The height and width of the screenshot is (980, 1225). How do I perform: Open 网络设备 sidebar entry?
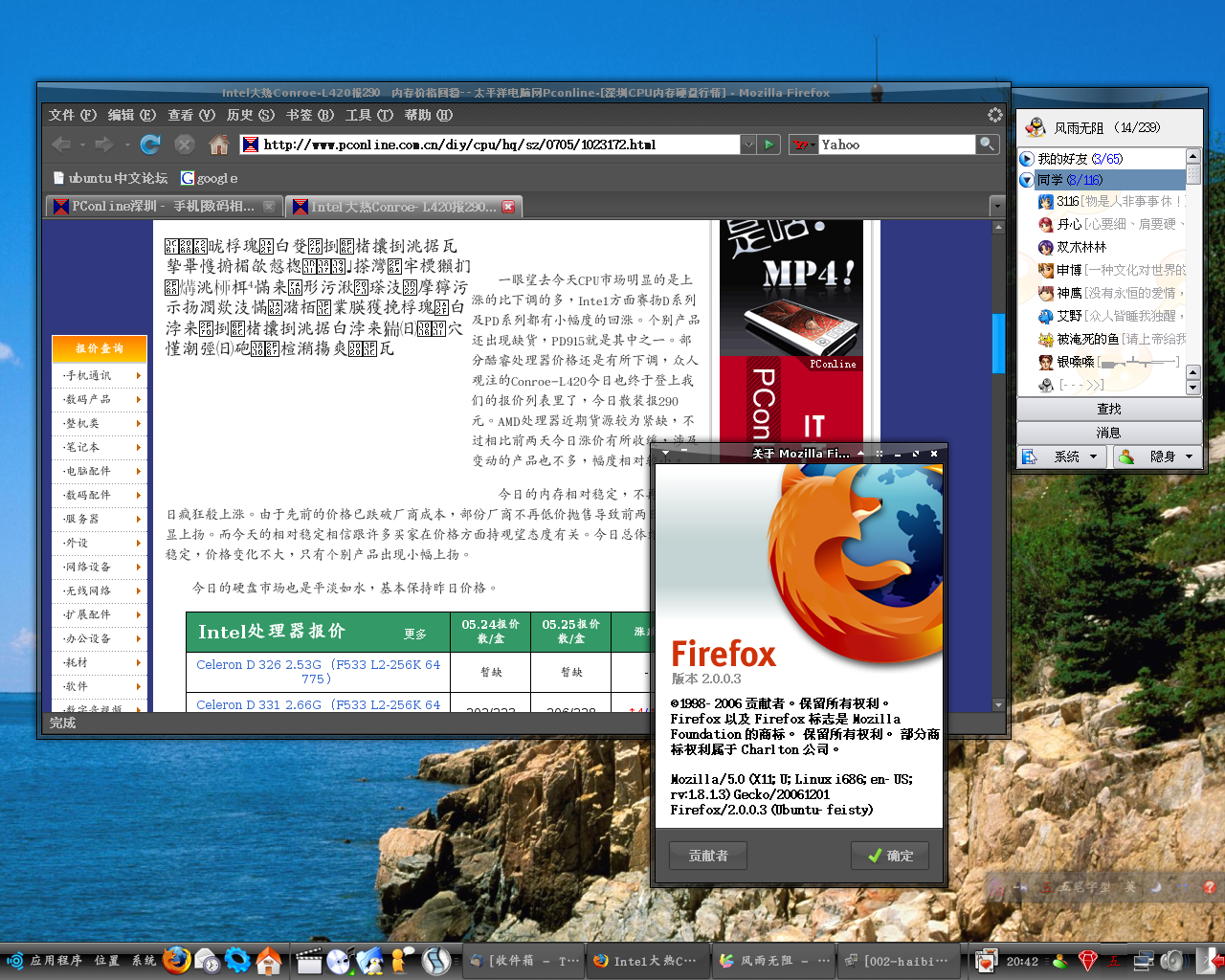(x=101, y=567)
